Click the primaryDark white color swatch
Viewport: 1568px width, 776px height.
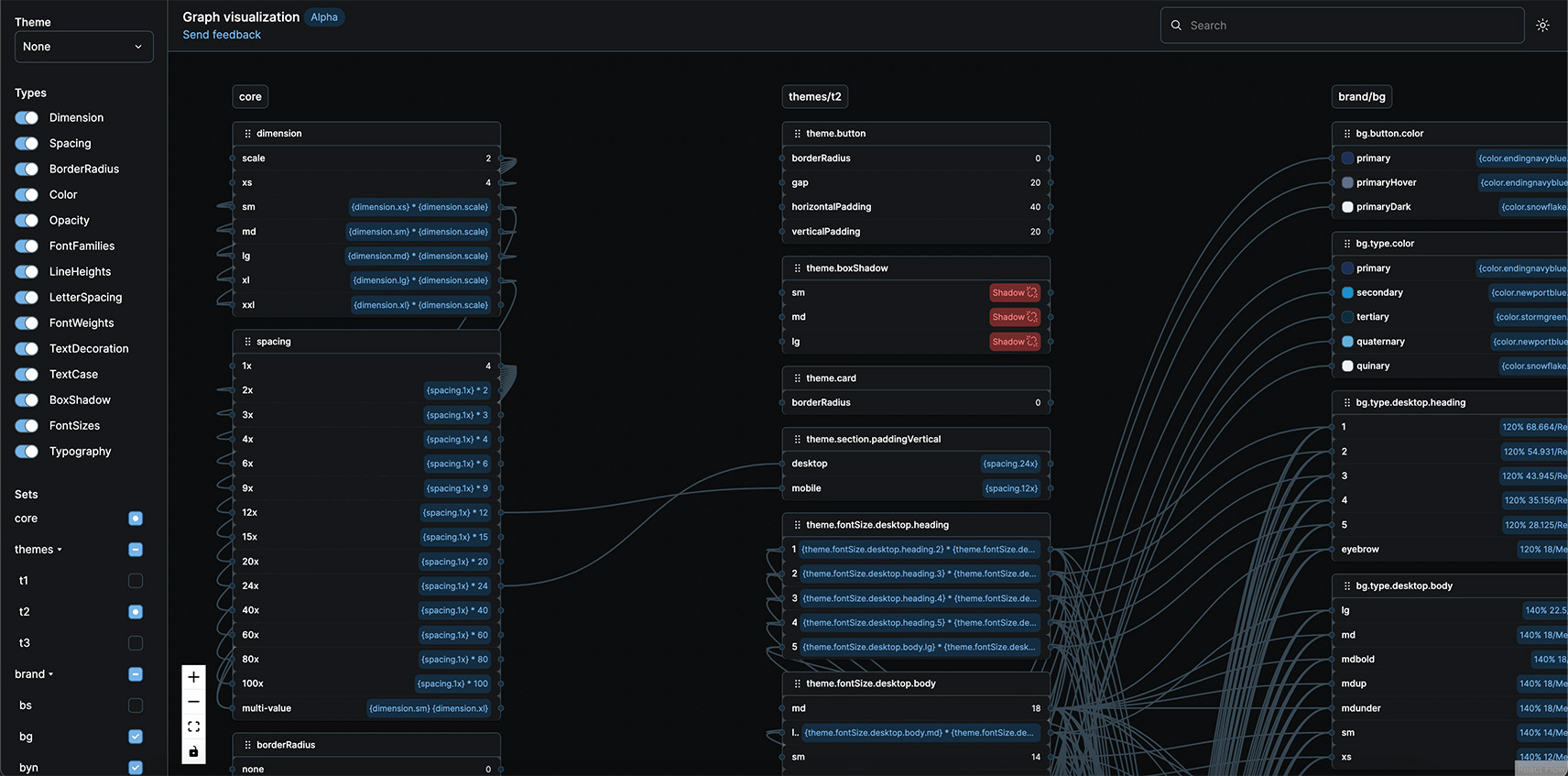[x=1347, y=207]
